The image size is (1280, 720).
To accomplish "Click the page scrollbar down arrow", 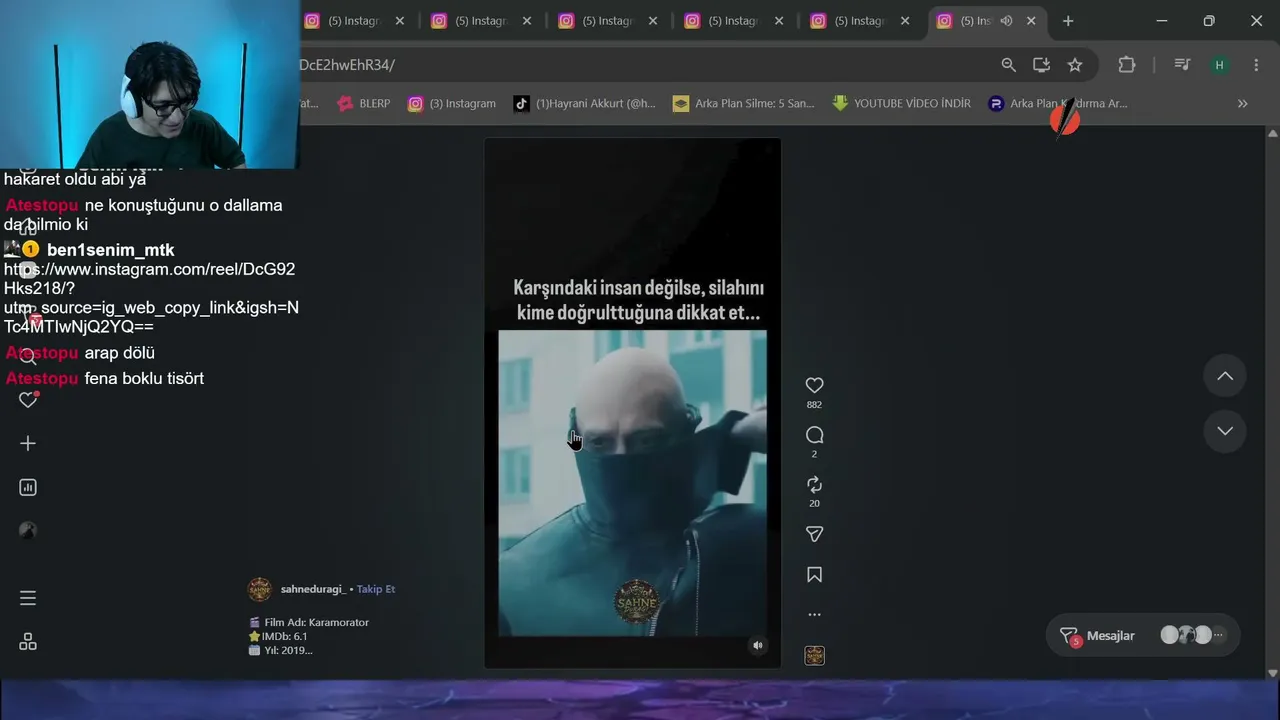I will tap(1272, 673).
